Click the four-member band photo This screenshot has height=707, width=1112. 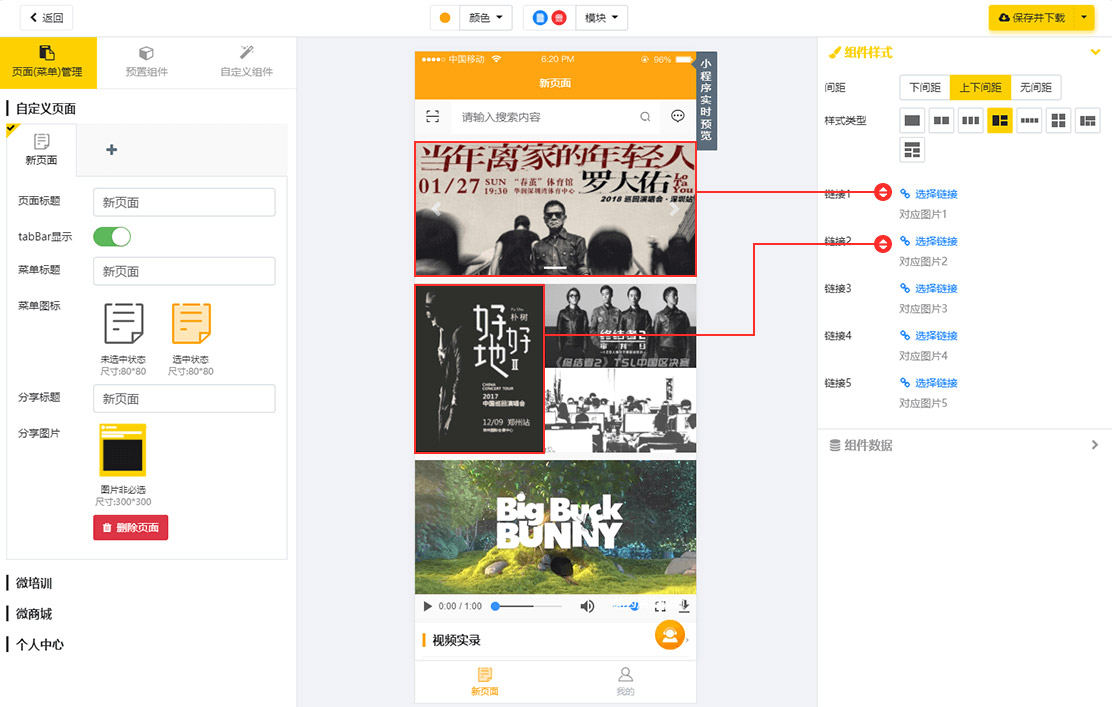[621, 326]
